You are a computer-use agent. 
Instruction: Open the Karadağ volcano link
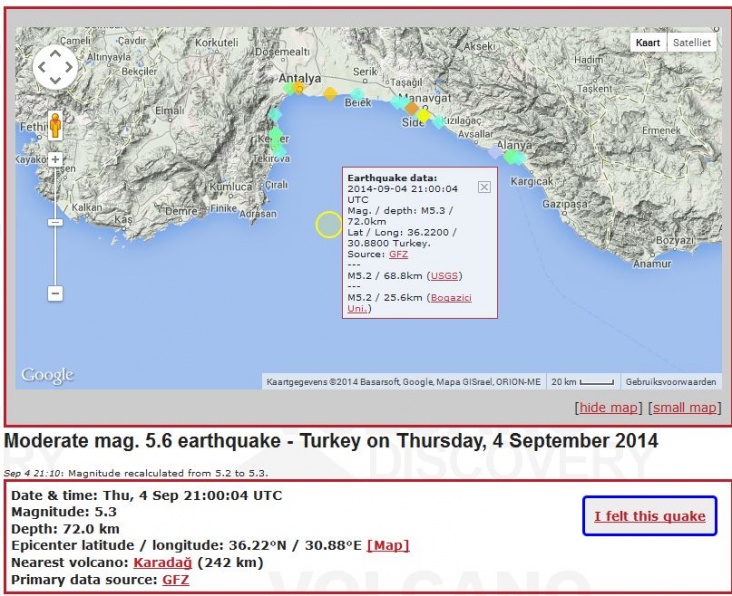click(x=163, y=562)
